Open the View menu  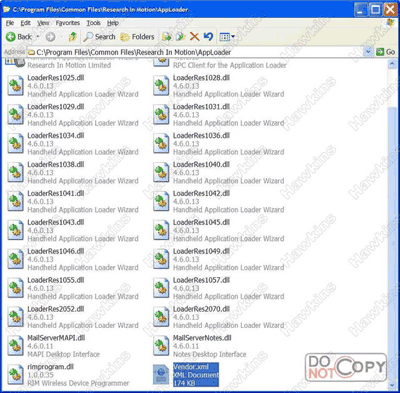tap(43, 23)
